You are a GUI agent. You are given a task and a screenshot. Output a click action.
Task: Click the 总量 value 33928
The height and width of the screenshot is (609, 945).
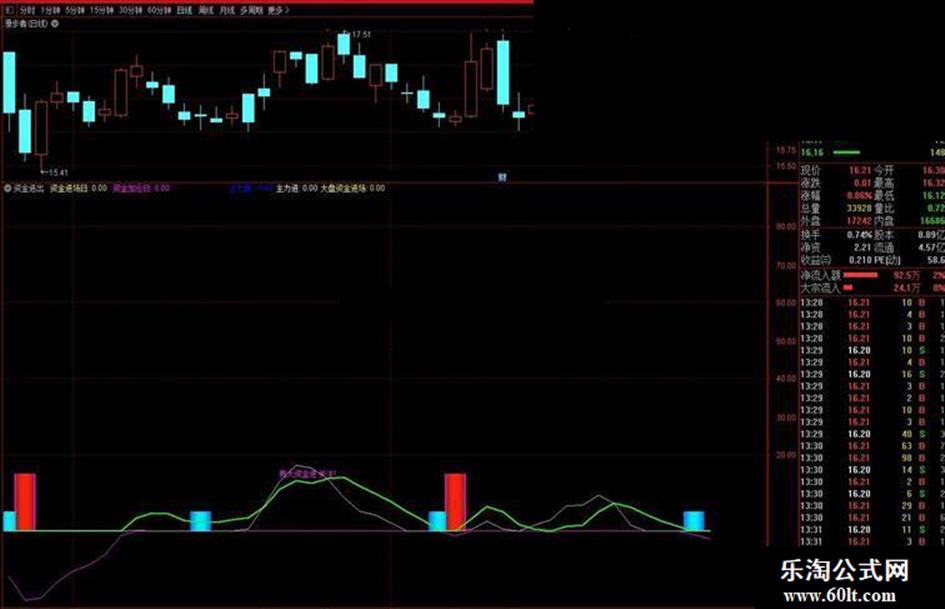tap(859, 208)
